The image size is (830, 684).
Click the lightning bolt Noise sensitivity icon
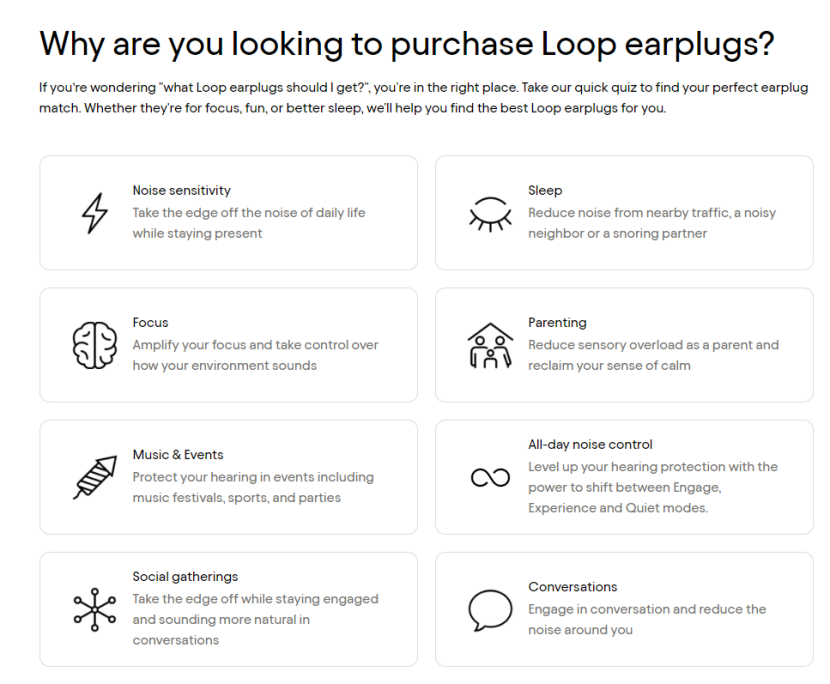tap(94, 212)
